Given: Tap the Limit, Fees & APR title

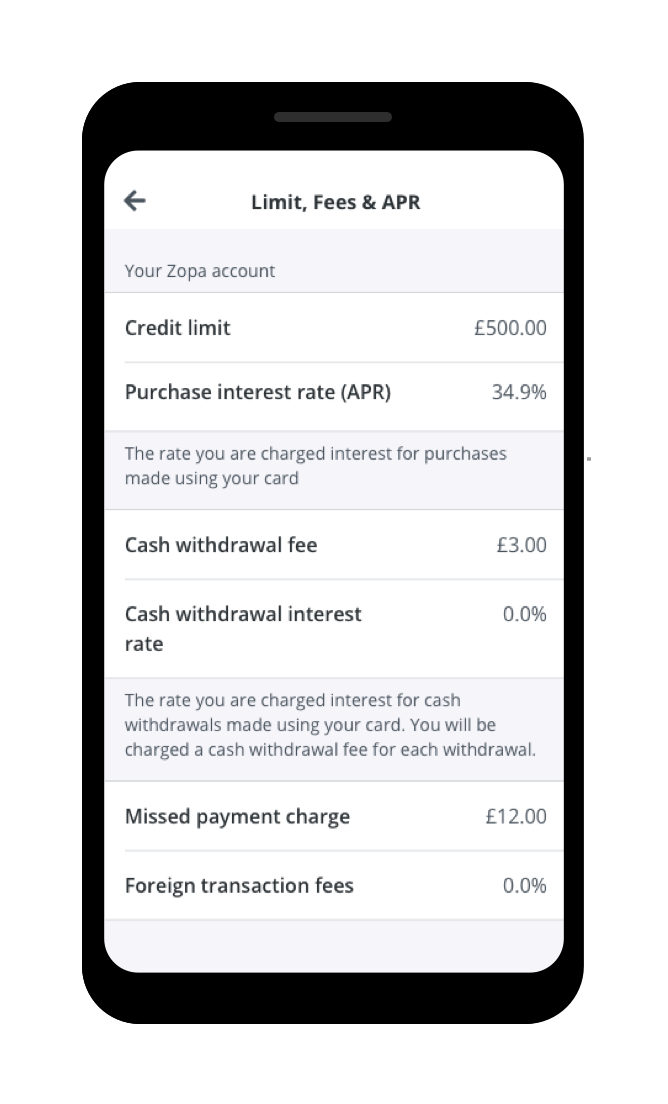Looking at the screenshot, I should click(x=335, y=201).
